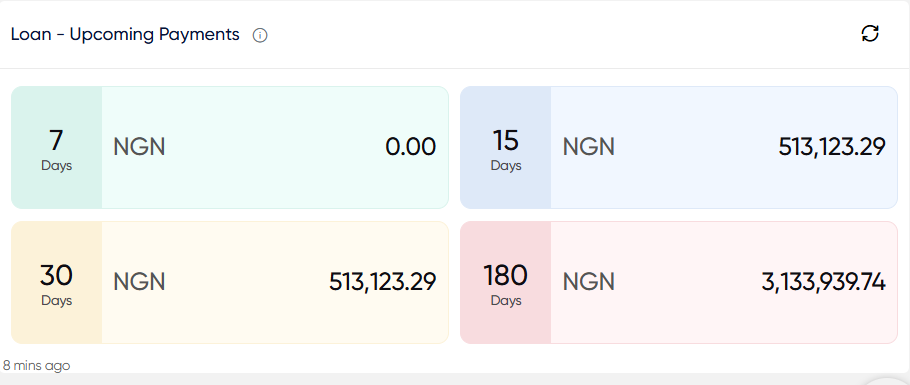The image size is (910, 385).
Task: Select the 15 Days payment card
Action: coord(679,147)
